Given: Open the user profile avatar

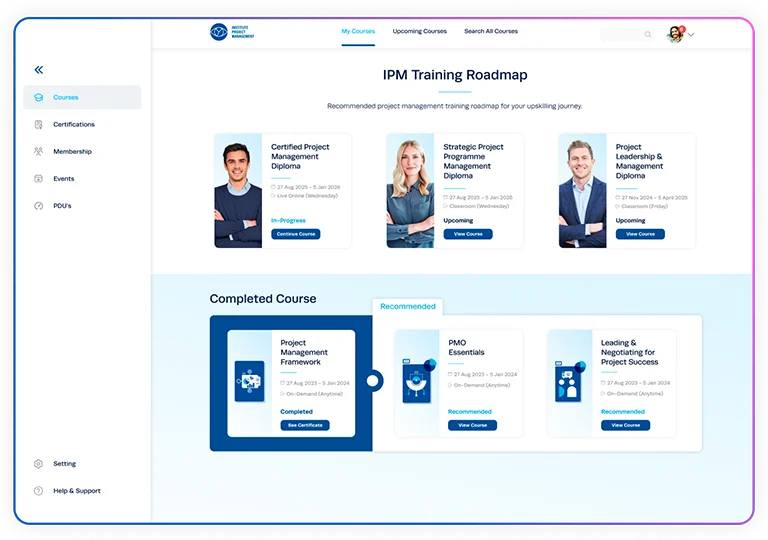Looking at the screenshot, I should pyautogui.click(x=675, y=34).
